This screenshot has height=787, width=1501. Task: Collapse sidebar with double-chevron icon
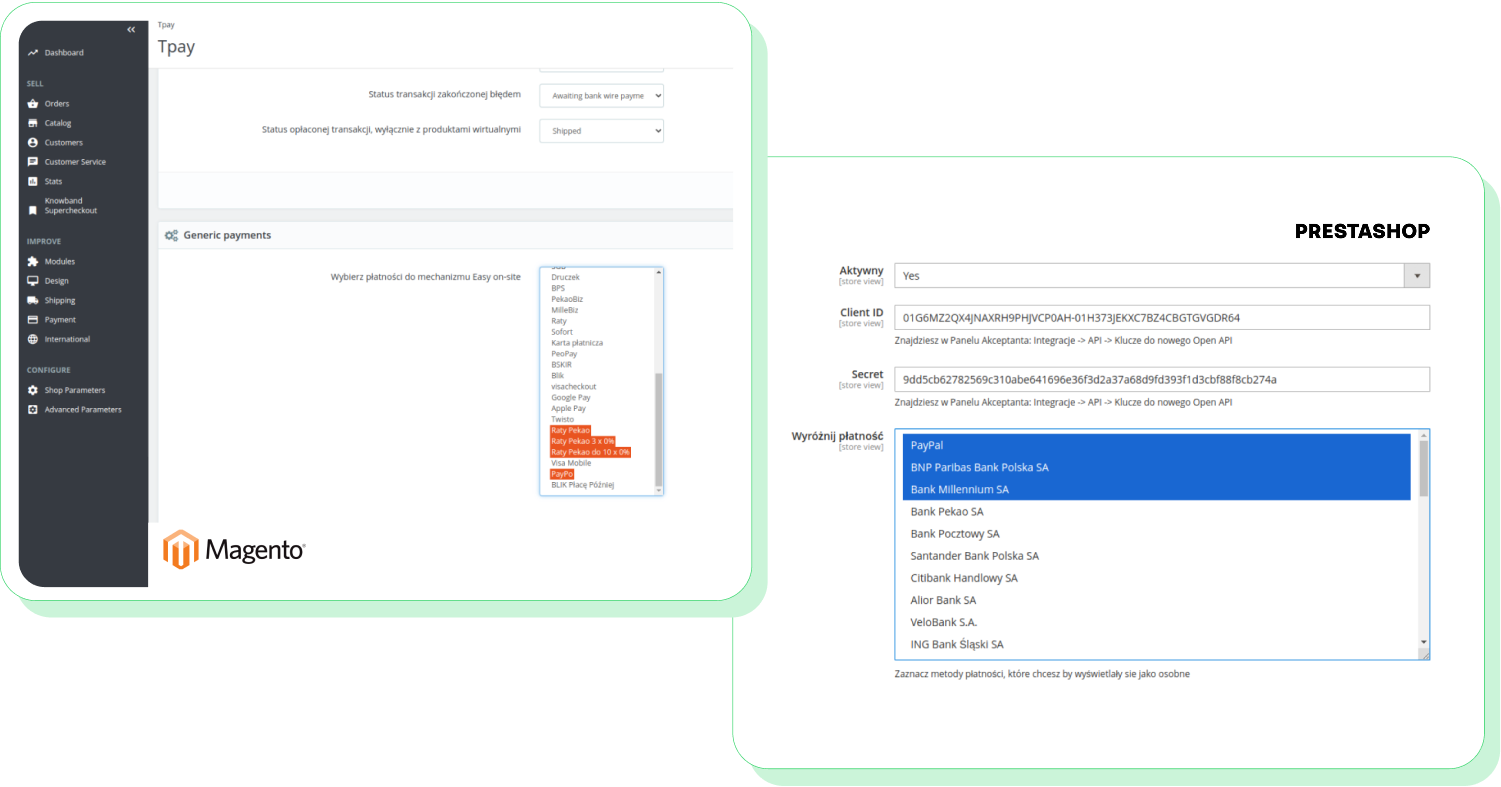131,30
